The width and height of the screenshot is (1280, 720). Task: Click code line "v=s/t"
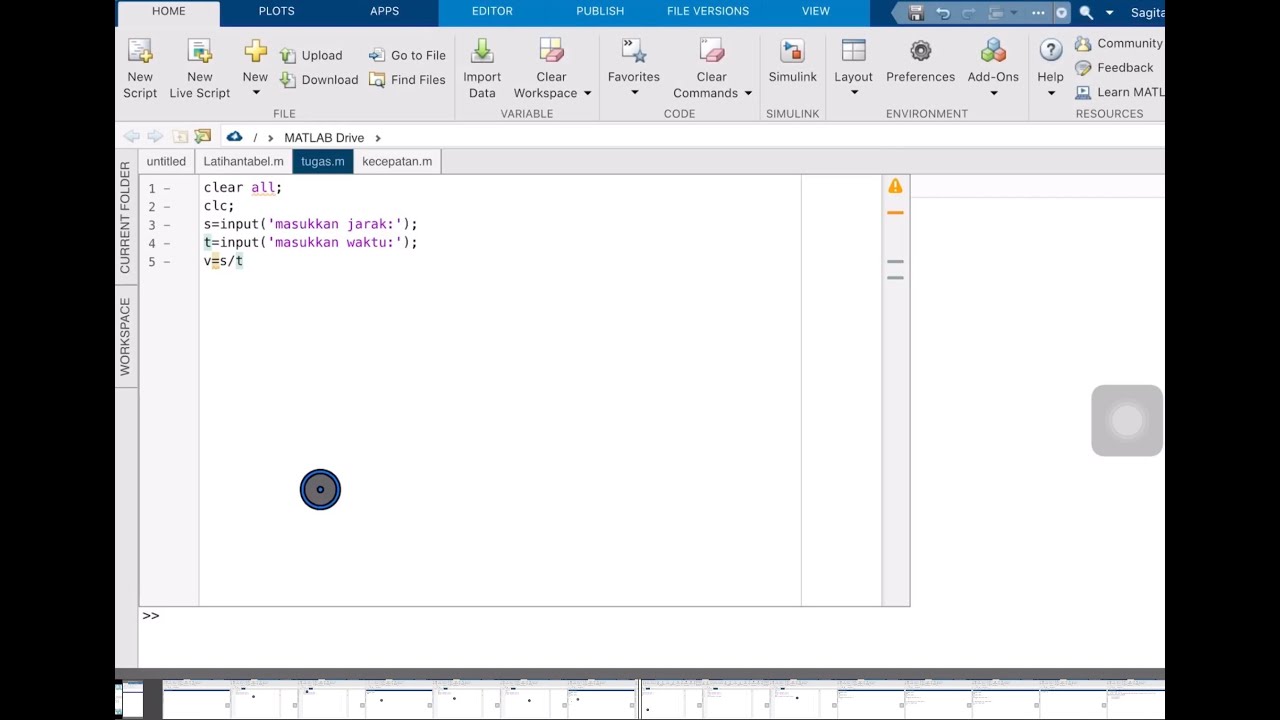224,261
